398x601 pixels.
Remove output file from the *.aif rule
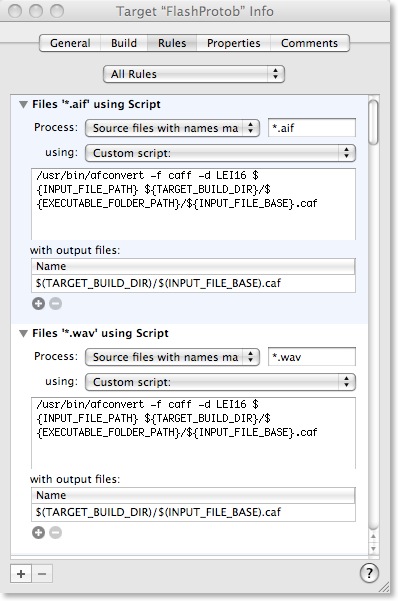click(56, 304)
